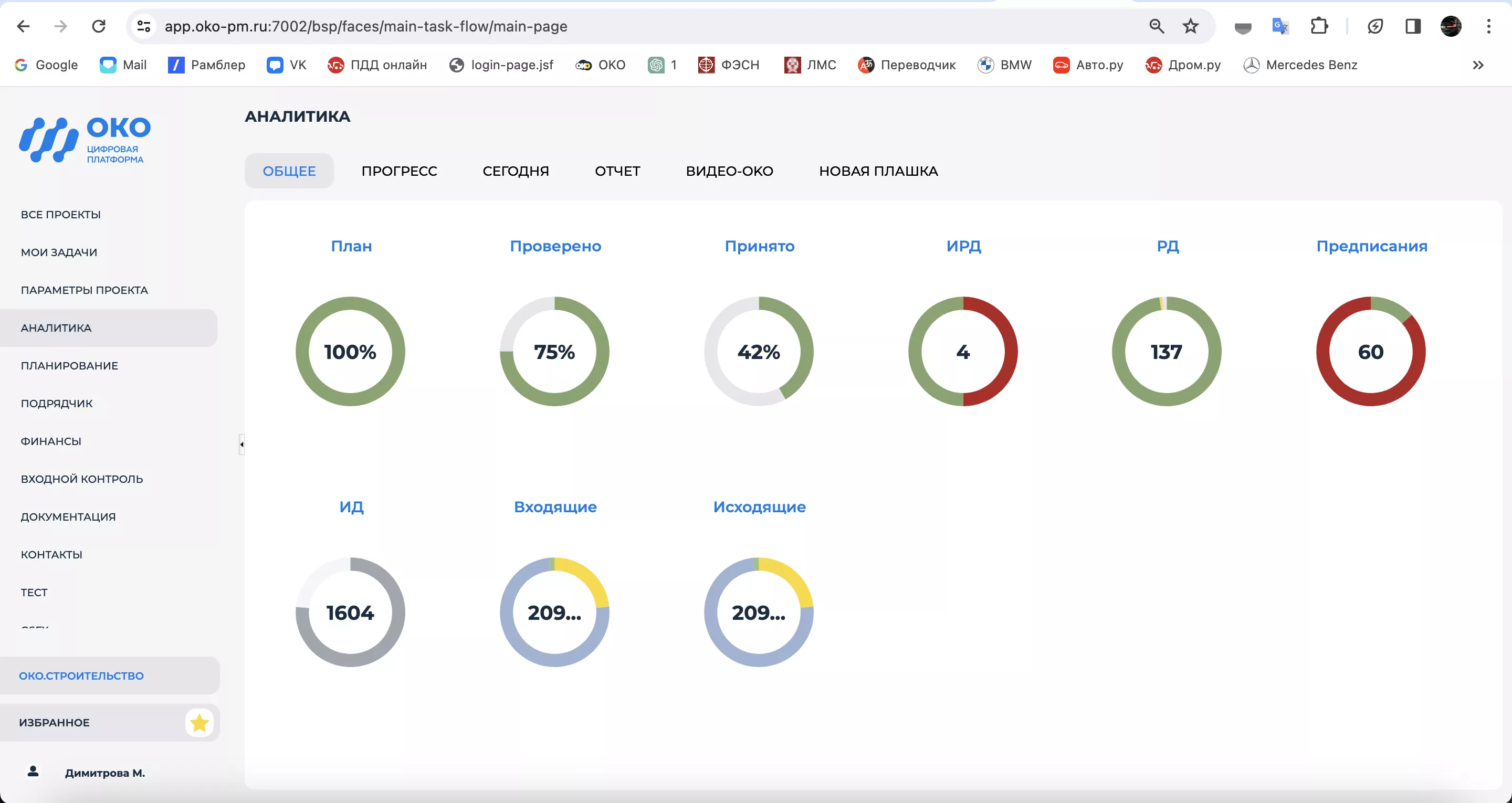Click the user icon beside Димитрова М.

[32, 773]
